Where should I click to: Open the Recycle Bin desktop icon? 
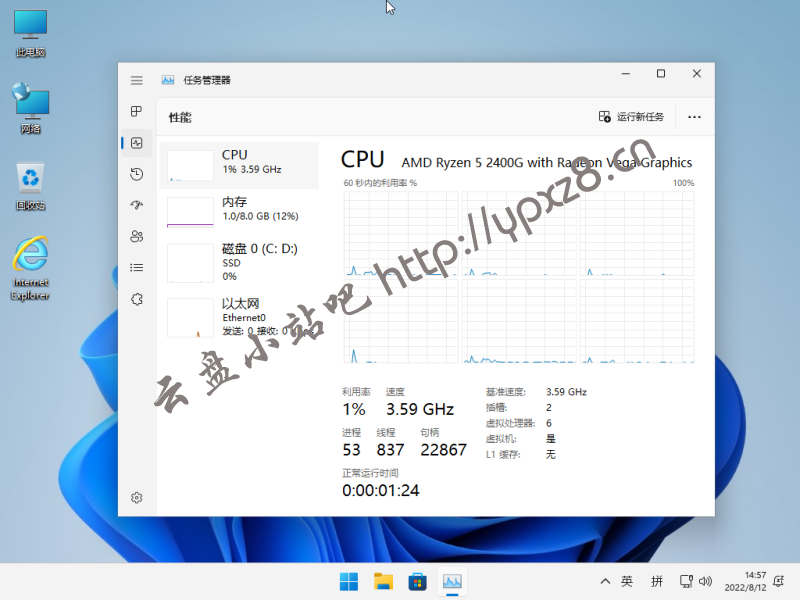click(31, 186)
